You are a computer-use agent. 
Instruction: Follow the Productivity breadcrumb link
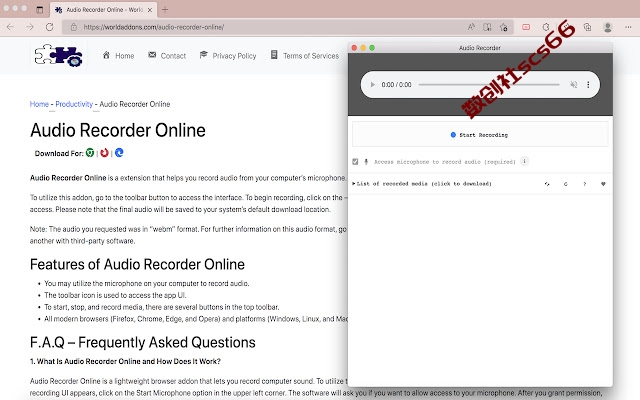[74, 104]
